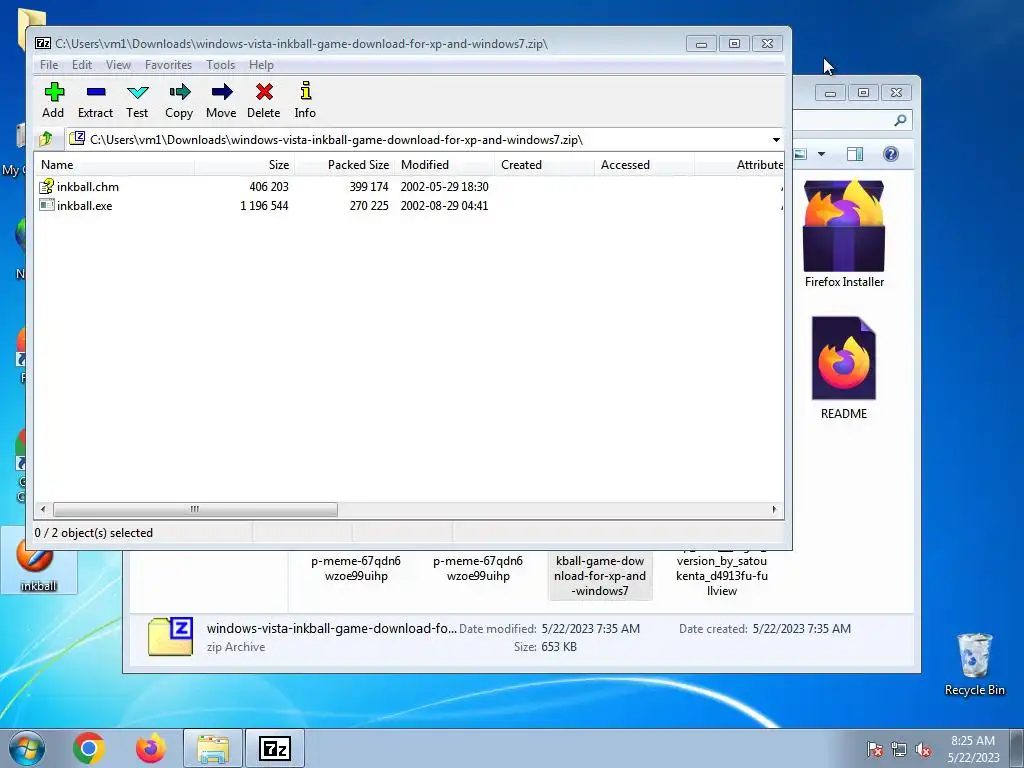Select the 1 196 544 size value

pyautogui.click(x=264, y=206)
